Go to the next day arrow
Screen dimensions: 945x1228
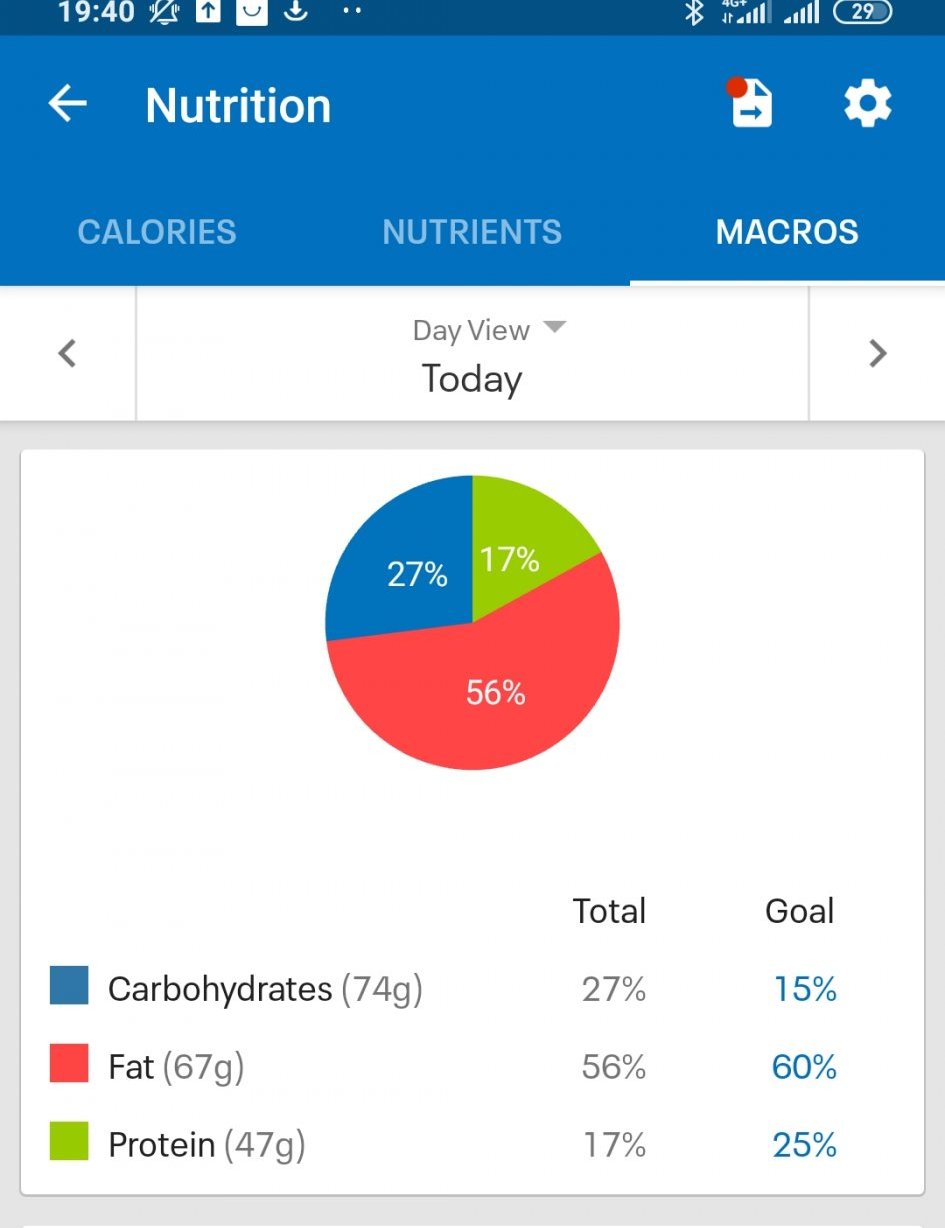(877, 353)
